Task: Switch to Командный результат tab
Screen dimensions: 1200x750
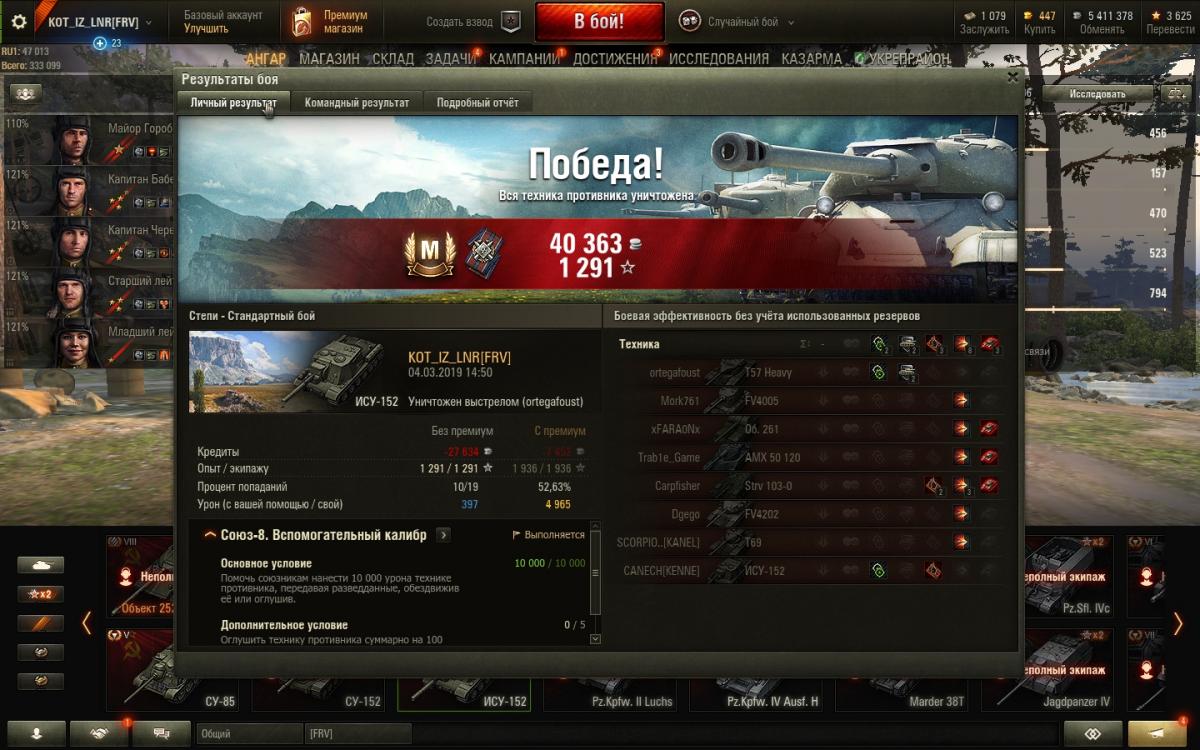Action: pyautogui.click(x=357, y=102)
